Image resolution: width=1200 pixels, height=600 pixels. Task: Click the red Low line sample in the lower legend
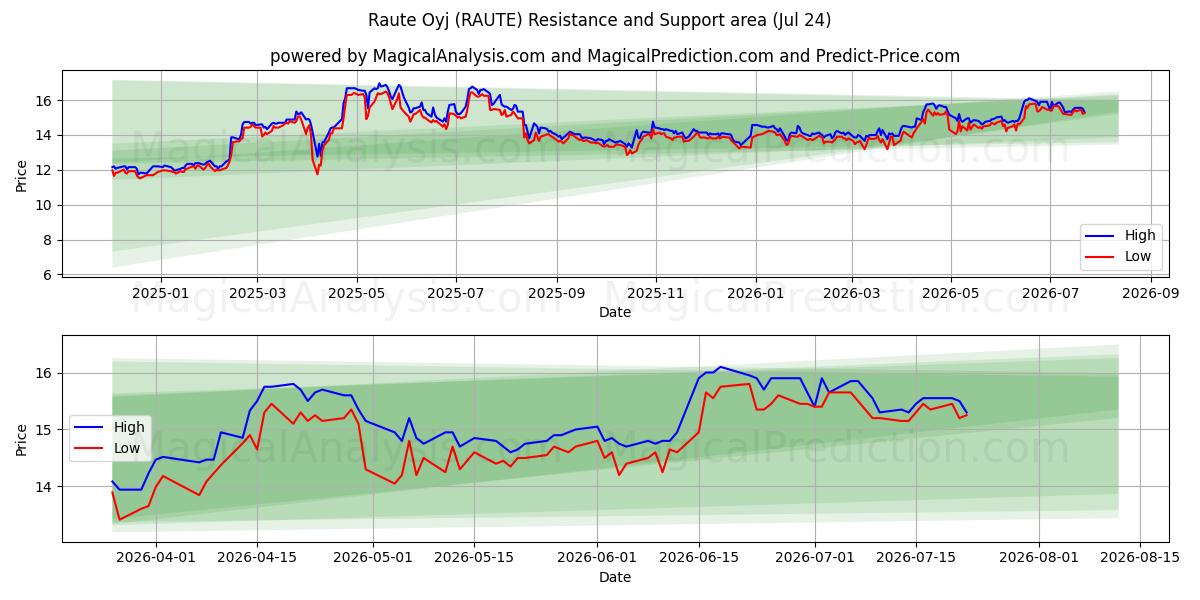tap(90, 448)
